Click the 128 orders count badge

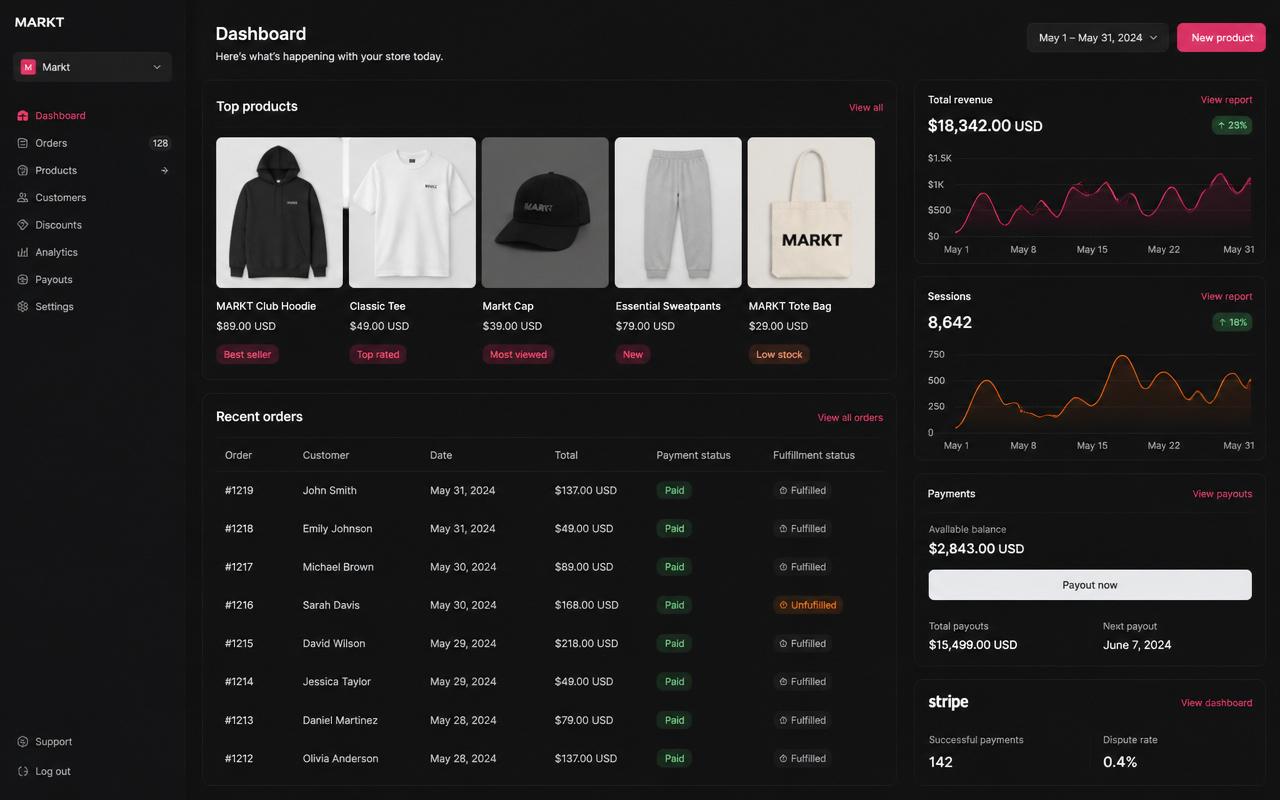click(x=160, y=143)
